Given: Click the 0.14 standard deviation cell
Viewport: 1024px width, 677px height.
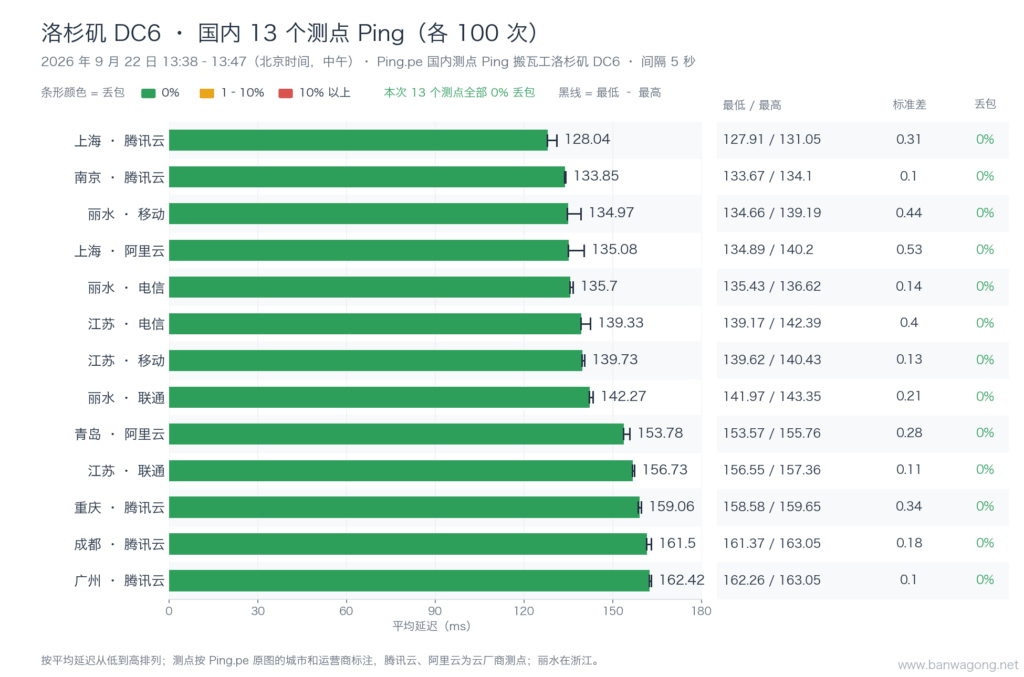Looking at the screenshot, I should [x=908, y=286].
